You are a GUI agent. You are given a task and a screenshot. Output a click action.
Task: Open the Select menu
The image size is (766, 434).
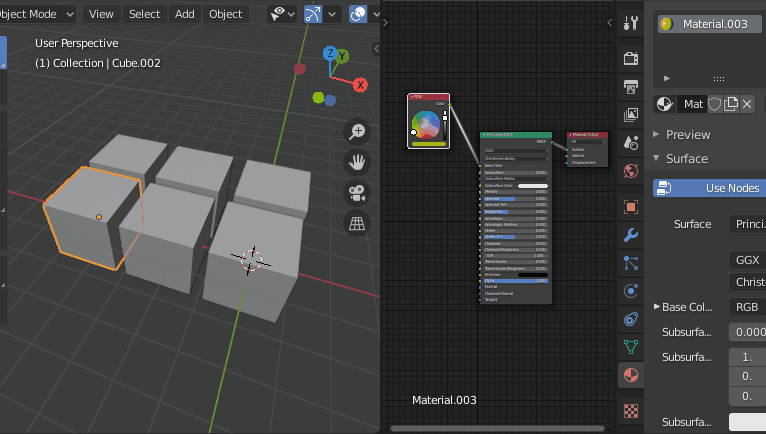(144, 14)
